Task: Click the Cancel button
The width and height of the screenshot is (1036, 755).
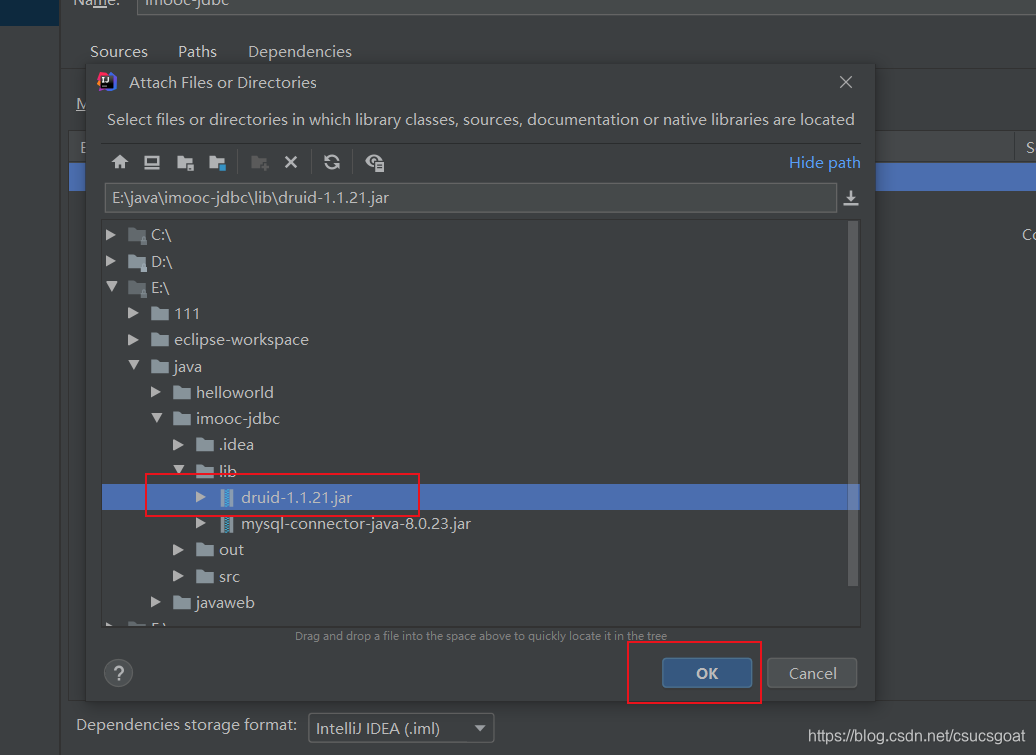Action: (812, 673)
